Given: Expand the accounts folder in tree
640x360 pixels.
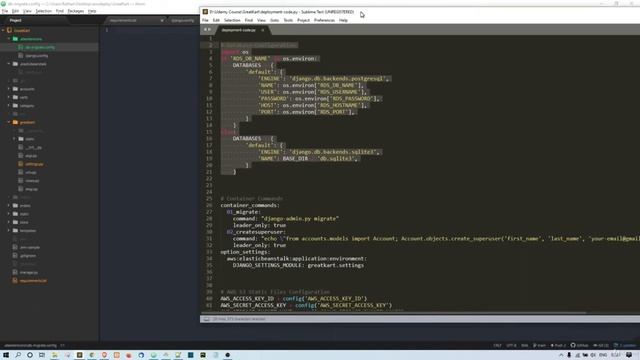Looking at the screenshot, I should tap(9, 89).
